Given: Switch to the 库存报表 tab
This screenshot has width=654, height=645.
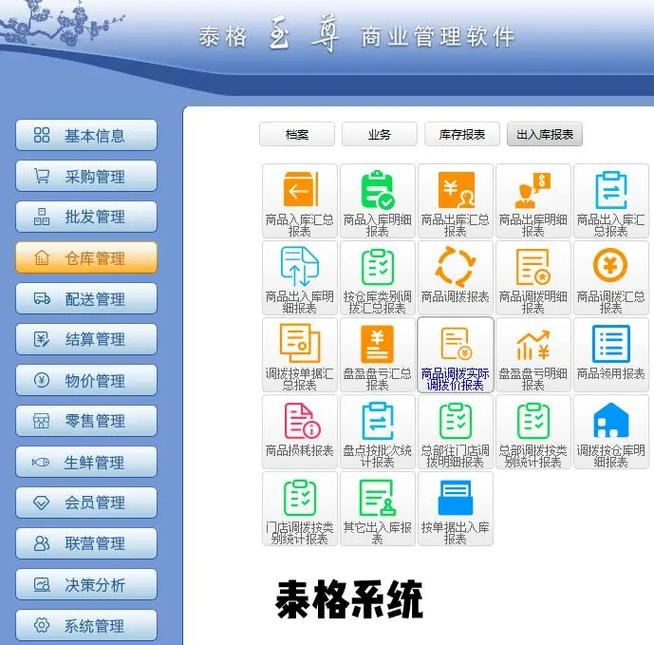Looking at the screenshot, I should pos(462,134).
